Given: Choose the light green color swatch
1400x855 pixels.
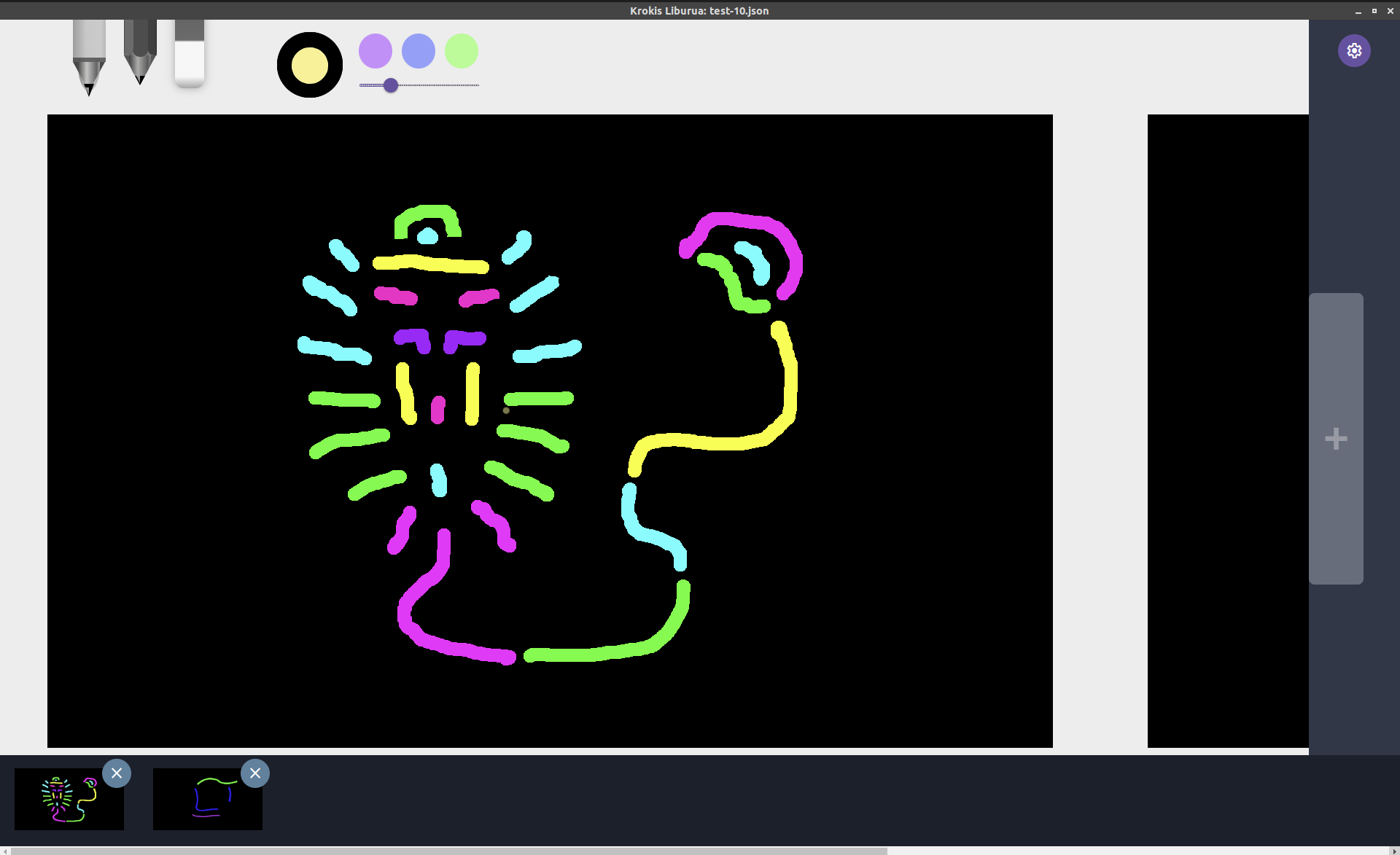Looking at the screenshot, I should 462,51.
